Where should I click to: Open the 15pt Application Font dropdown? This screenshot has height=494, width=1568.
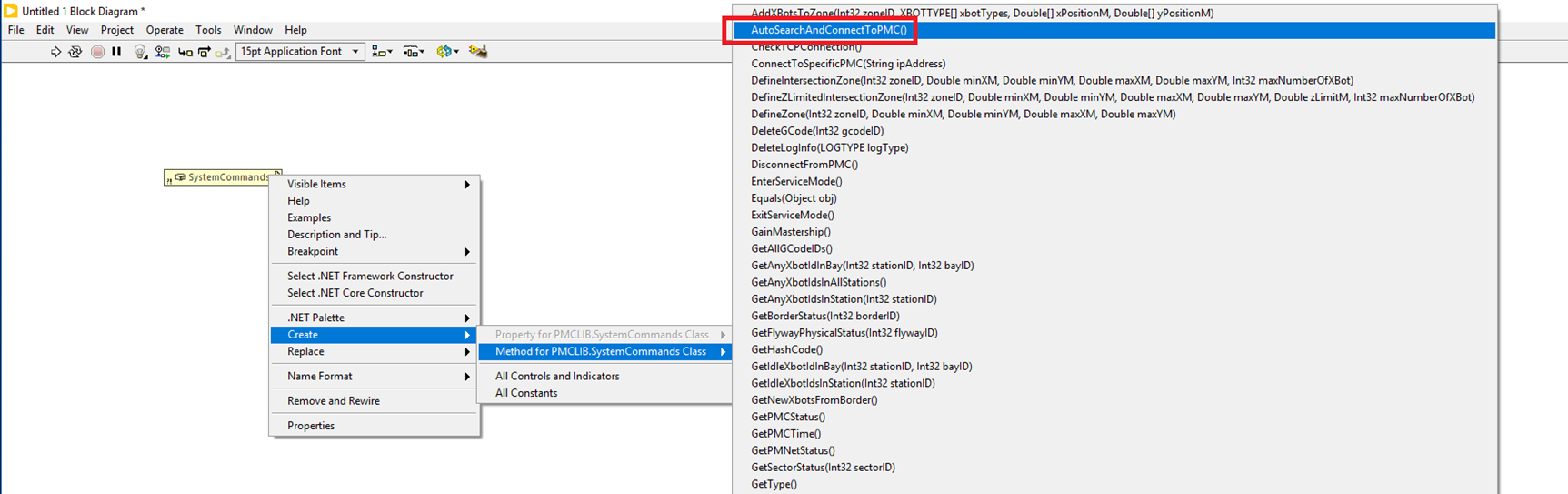coord(300,52)
